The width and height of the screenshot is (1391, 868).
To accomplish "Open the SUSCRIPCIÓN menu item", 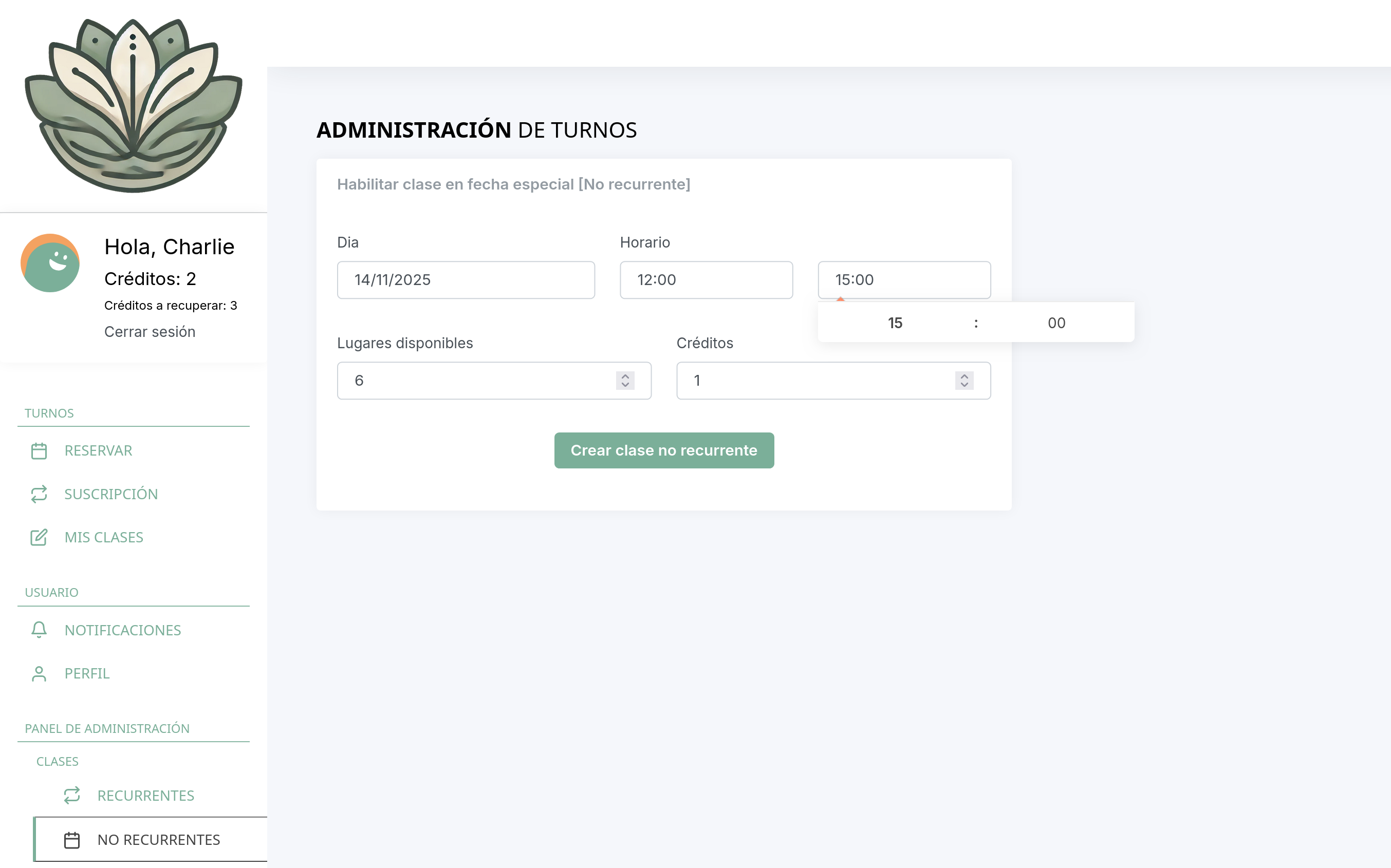I will 111,494.
